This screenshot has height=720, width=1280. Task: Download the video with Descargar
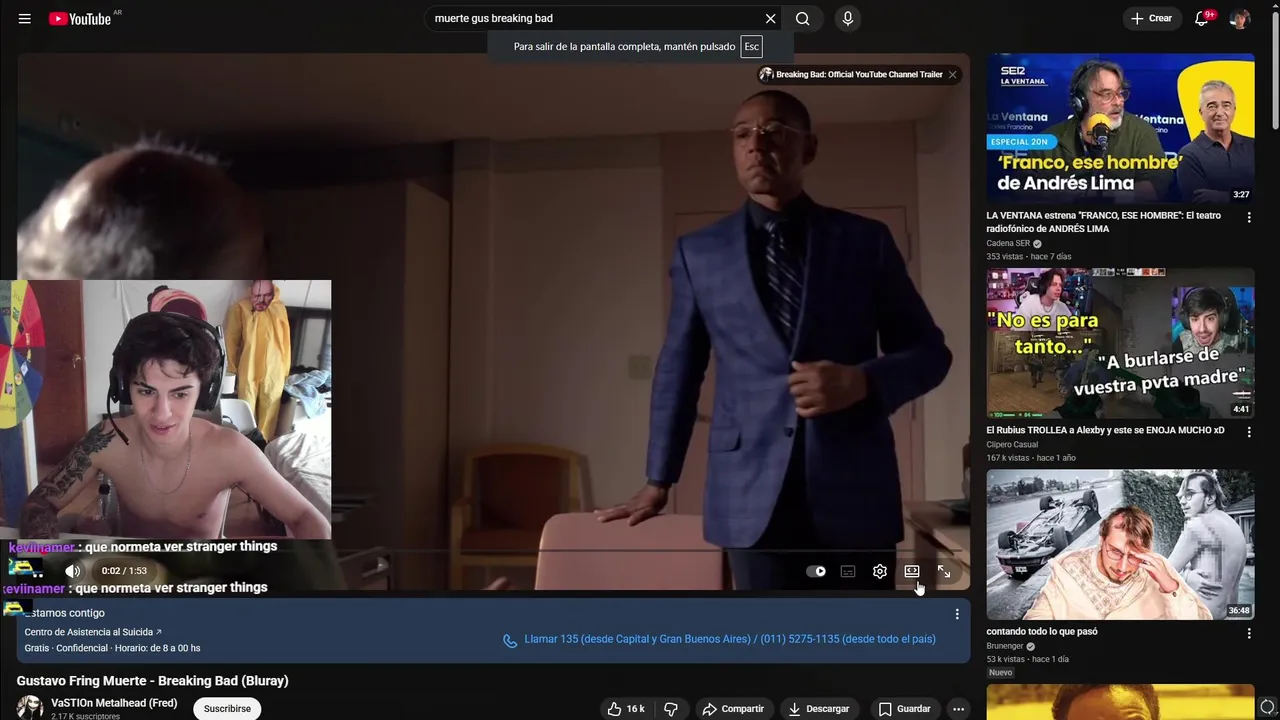(x=819, y=708)
